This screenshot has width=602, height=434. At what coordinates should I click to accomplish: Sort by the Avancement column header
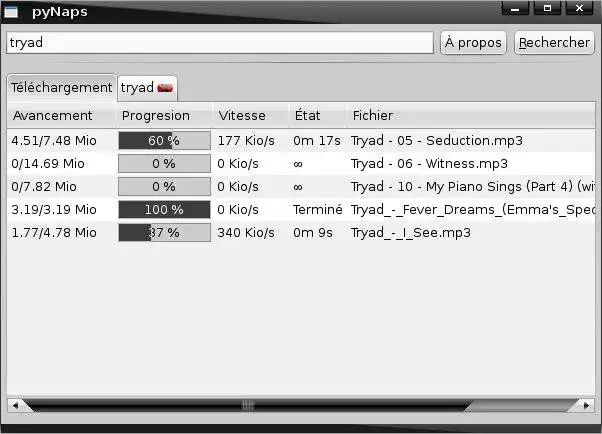[61, 116]
